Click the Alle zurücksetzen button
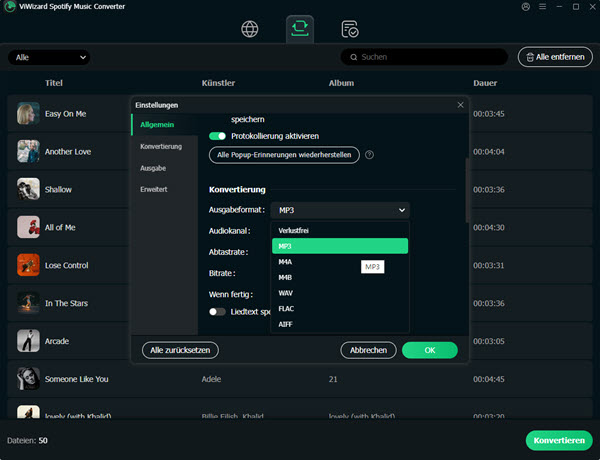 [180, 350]
